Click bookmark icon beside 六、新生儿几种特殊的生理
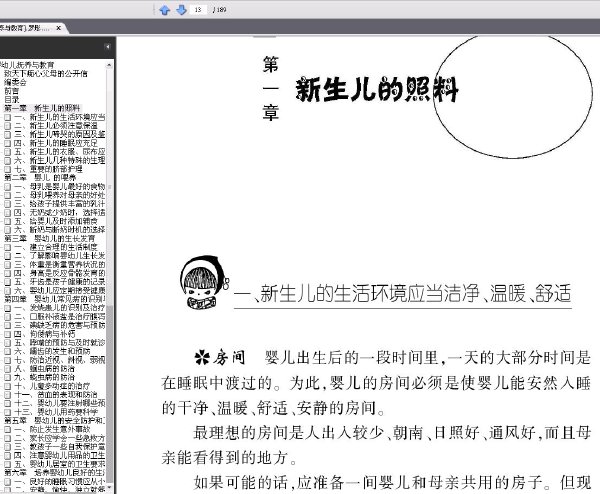Screen dimensions: 600x494 coord(8,161)
